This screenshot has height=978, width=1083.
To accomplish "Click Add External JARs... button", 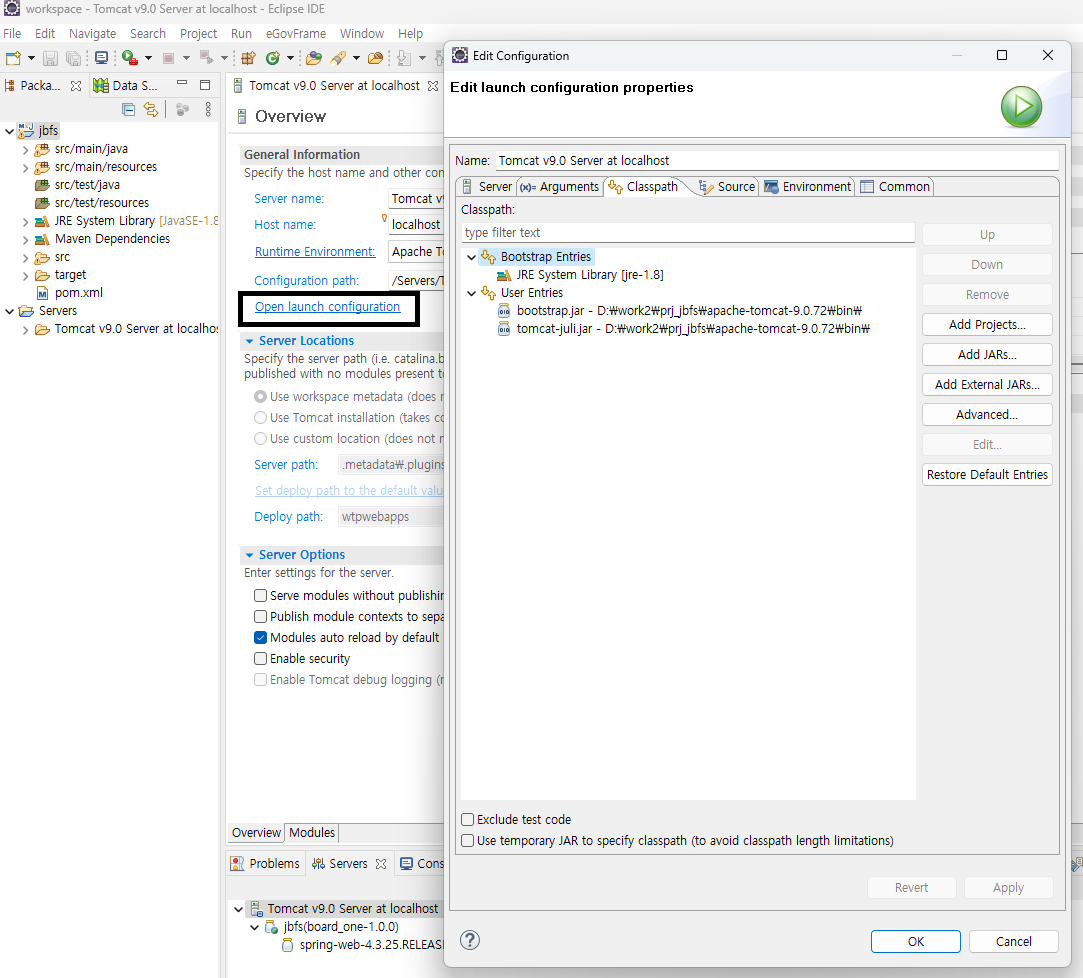I will click(x=987, y=385).
